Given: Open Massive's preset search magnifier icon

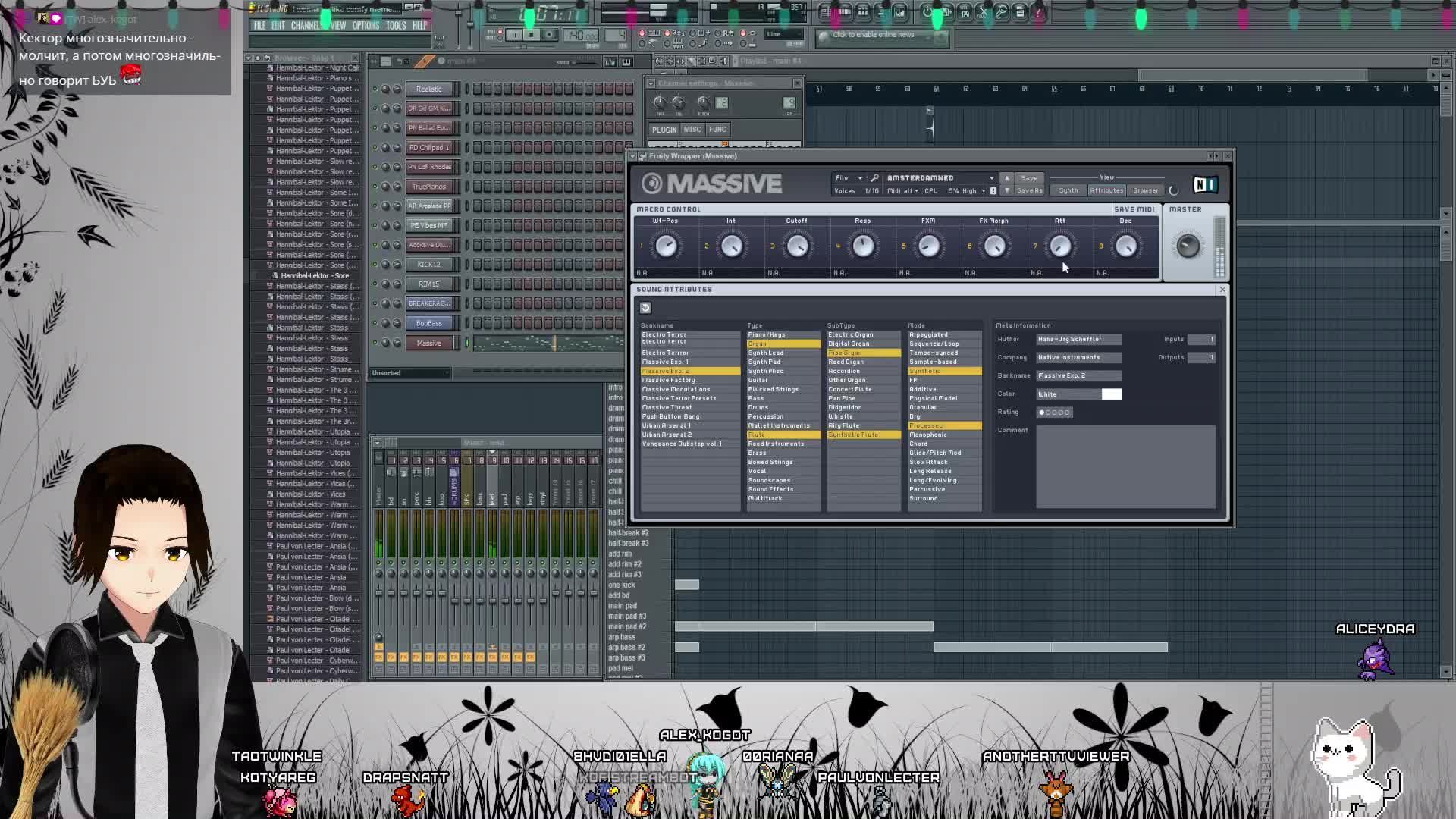Looking at the screenshot, I should pyautogui.click(x=873, y=178).
